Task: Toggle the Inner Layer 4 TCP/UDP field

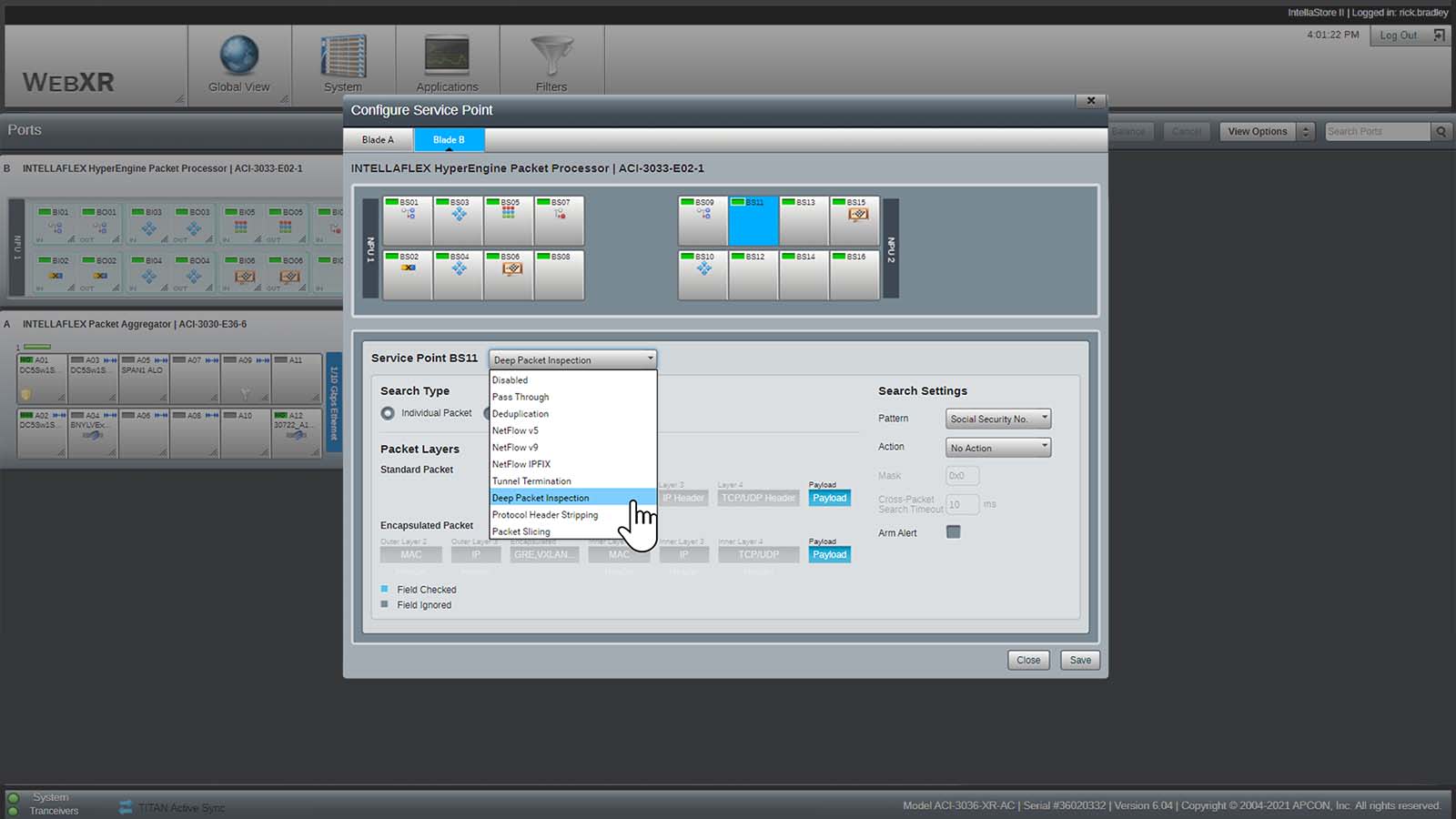Action: [x=758, y=554]
